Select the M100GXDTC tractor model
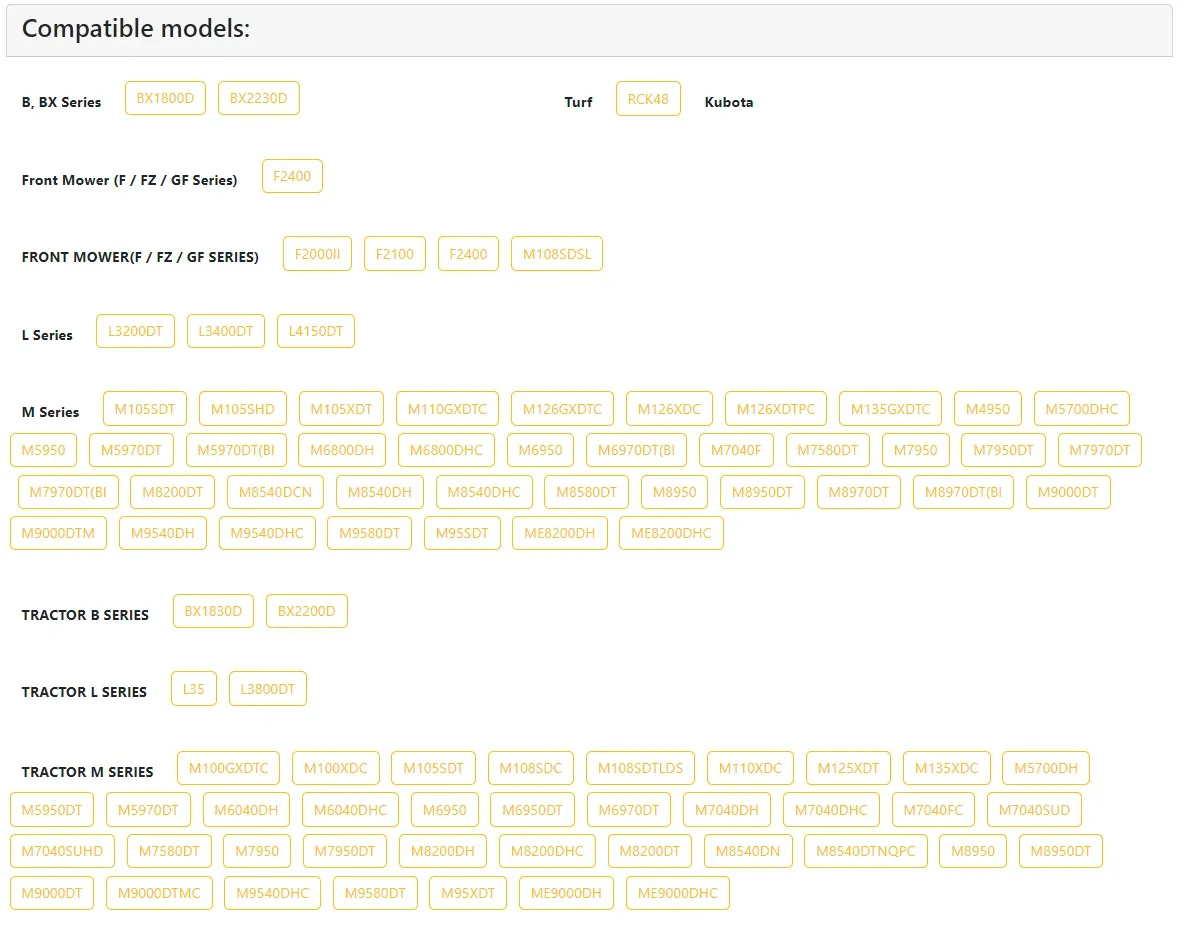 pyautogui.click(x=228, y=768)
